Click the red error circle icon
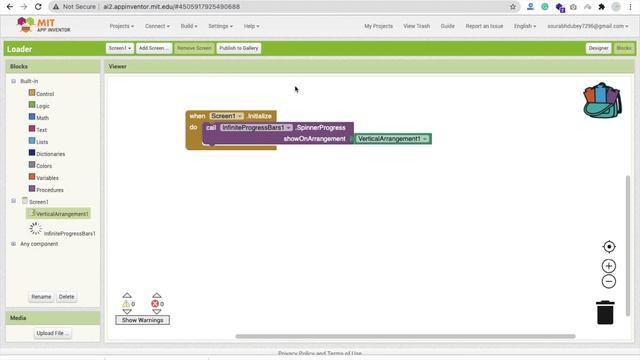 [155, 304]
